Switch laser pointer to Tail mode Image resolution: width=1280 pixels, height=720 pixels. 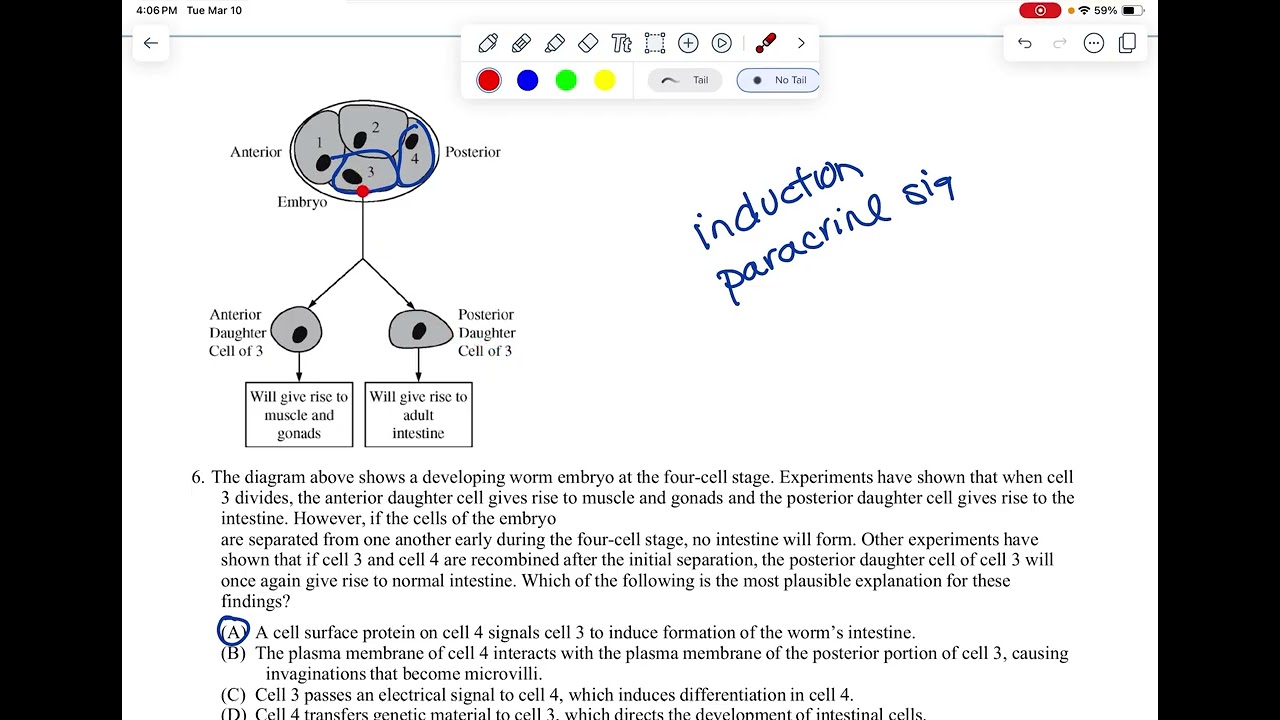685,80
